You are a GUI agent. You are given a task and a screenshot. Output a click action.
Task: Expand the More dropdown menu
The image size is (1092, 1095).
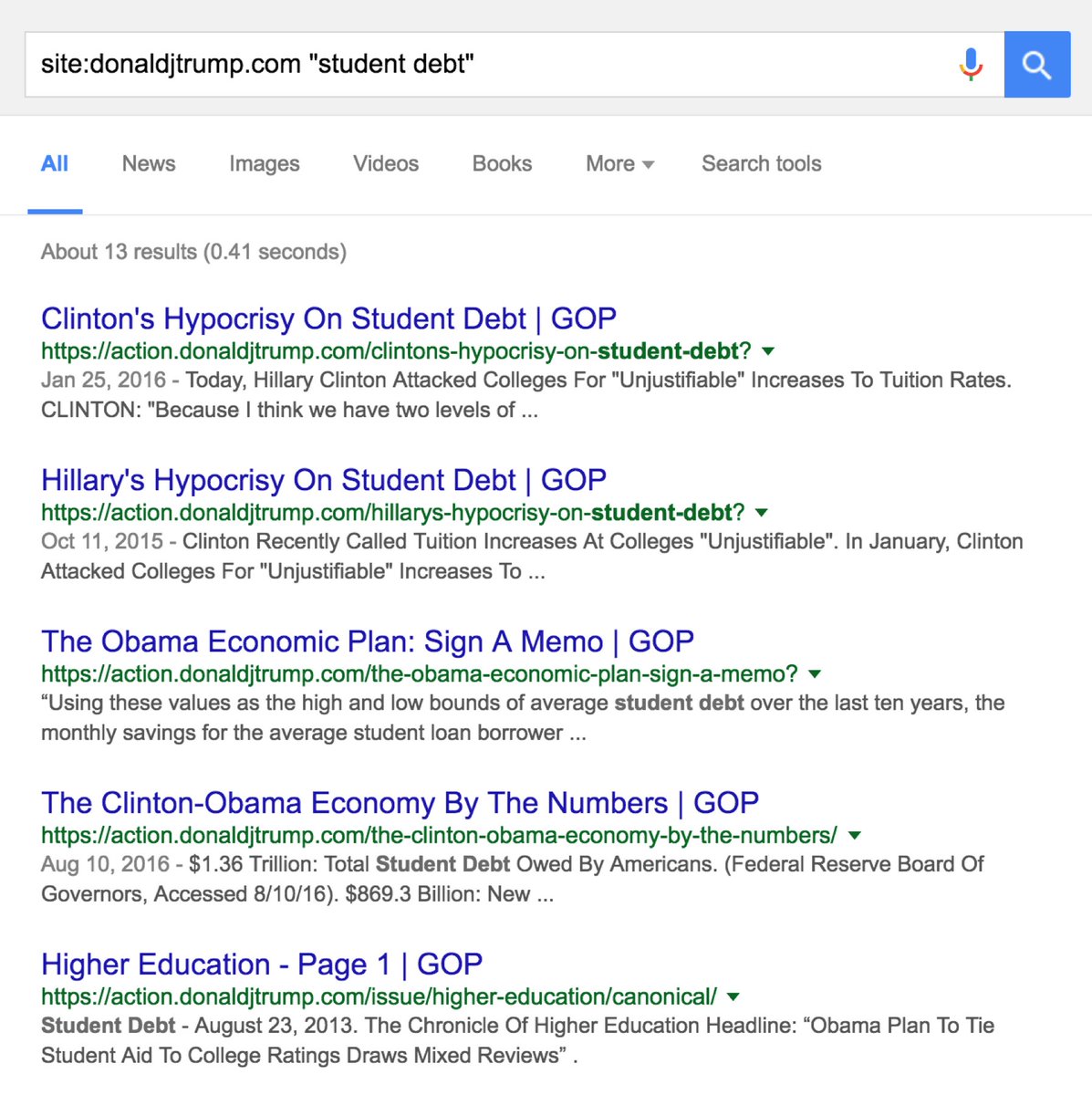(x=620, y=164)
